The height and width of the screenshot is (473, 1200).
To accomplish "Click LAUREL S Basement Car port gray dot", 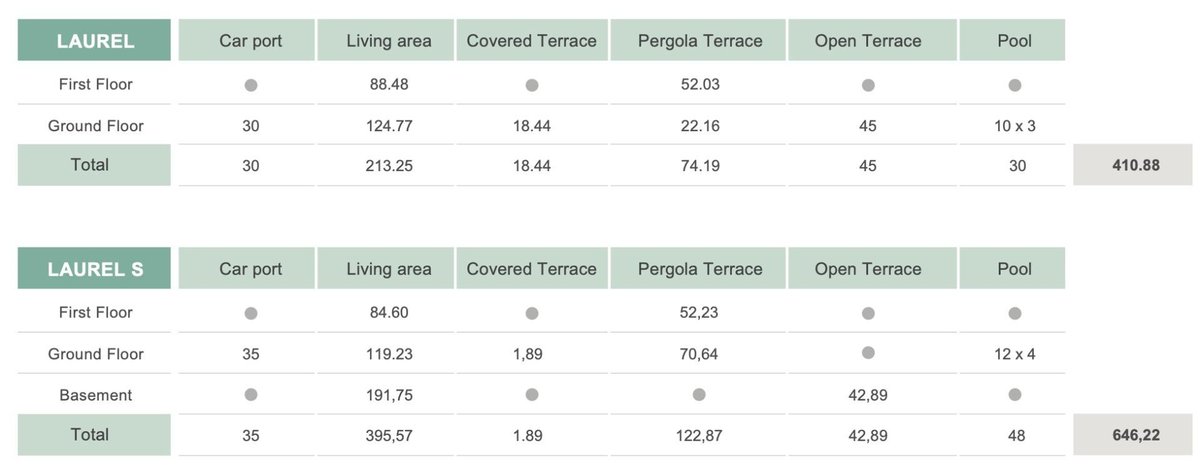I will [x=251, y=395].
